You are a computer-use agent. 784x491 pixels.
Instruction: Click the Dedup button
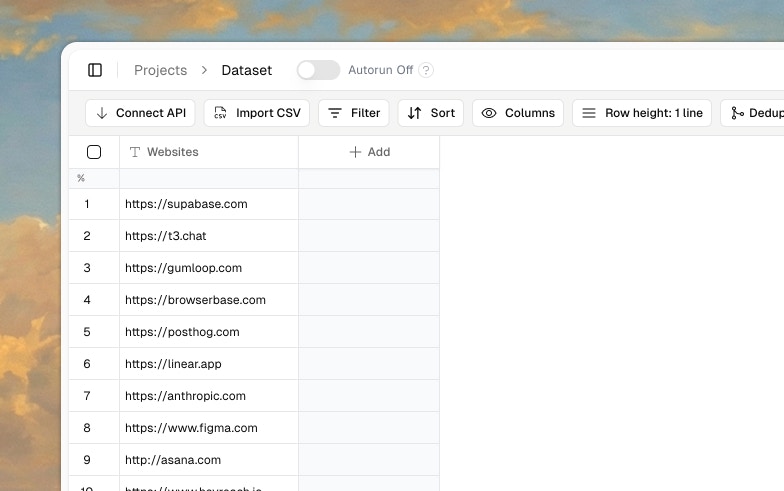[752, 113]
